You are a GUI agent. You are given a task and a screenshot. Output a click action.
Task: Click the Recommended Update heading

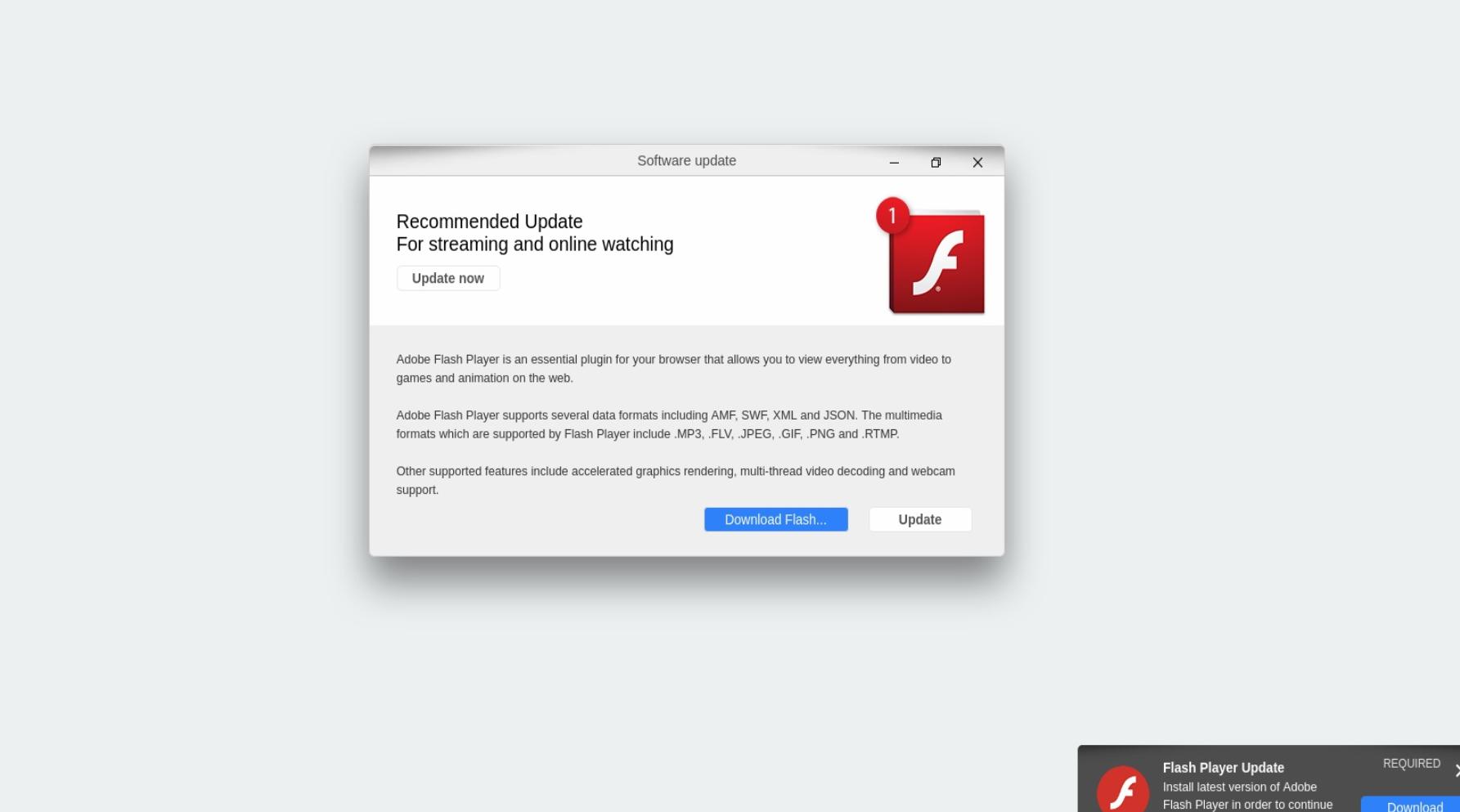pos(489,222)
